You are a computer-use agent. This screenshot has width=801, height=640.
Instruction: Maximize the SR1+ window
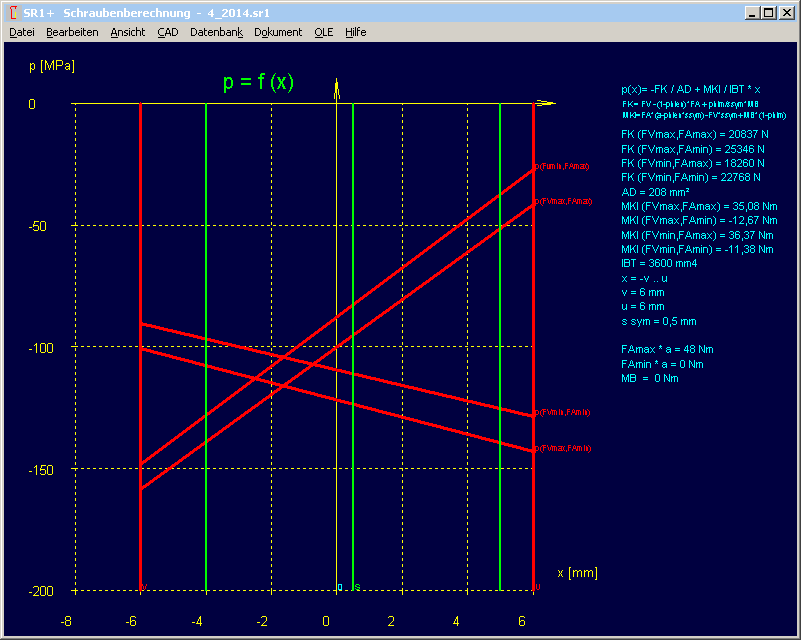(767, 12)
